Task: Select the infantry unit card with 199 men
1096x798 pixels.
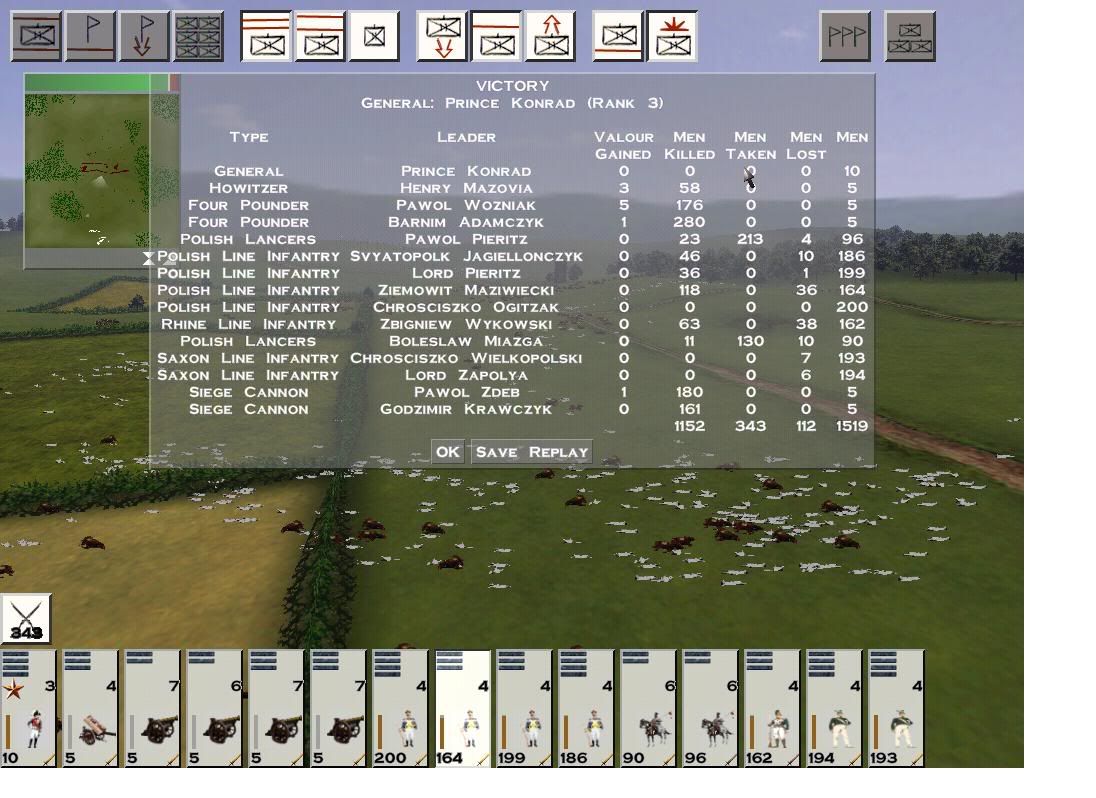Action: click(x=524, y=709)
